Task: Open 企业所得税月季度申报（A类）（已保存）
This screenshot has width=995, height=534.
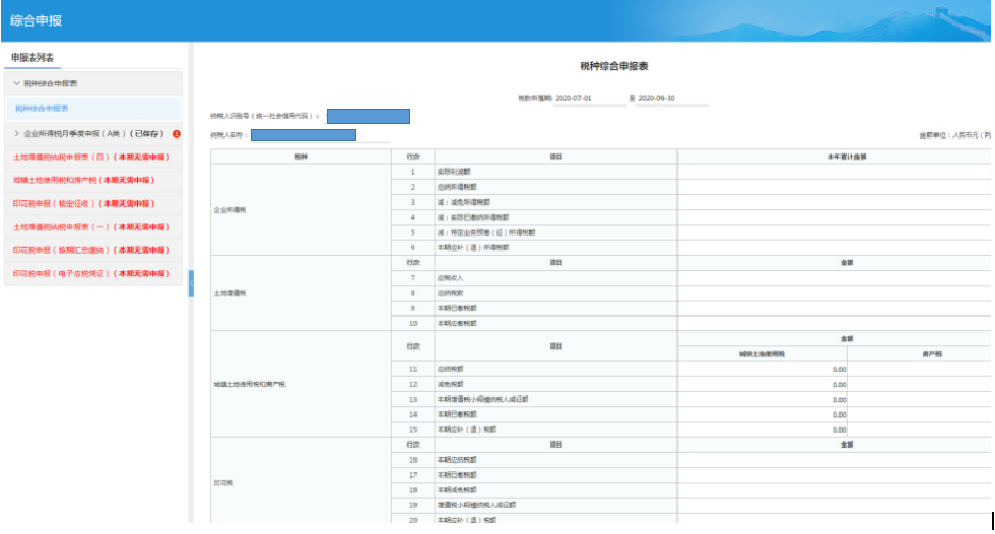Action: point(93,134)
